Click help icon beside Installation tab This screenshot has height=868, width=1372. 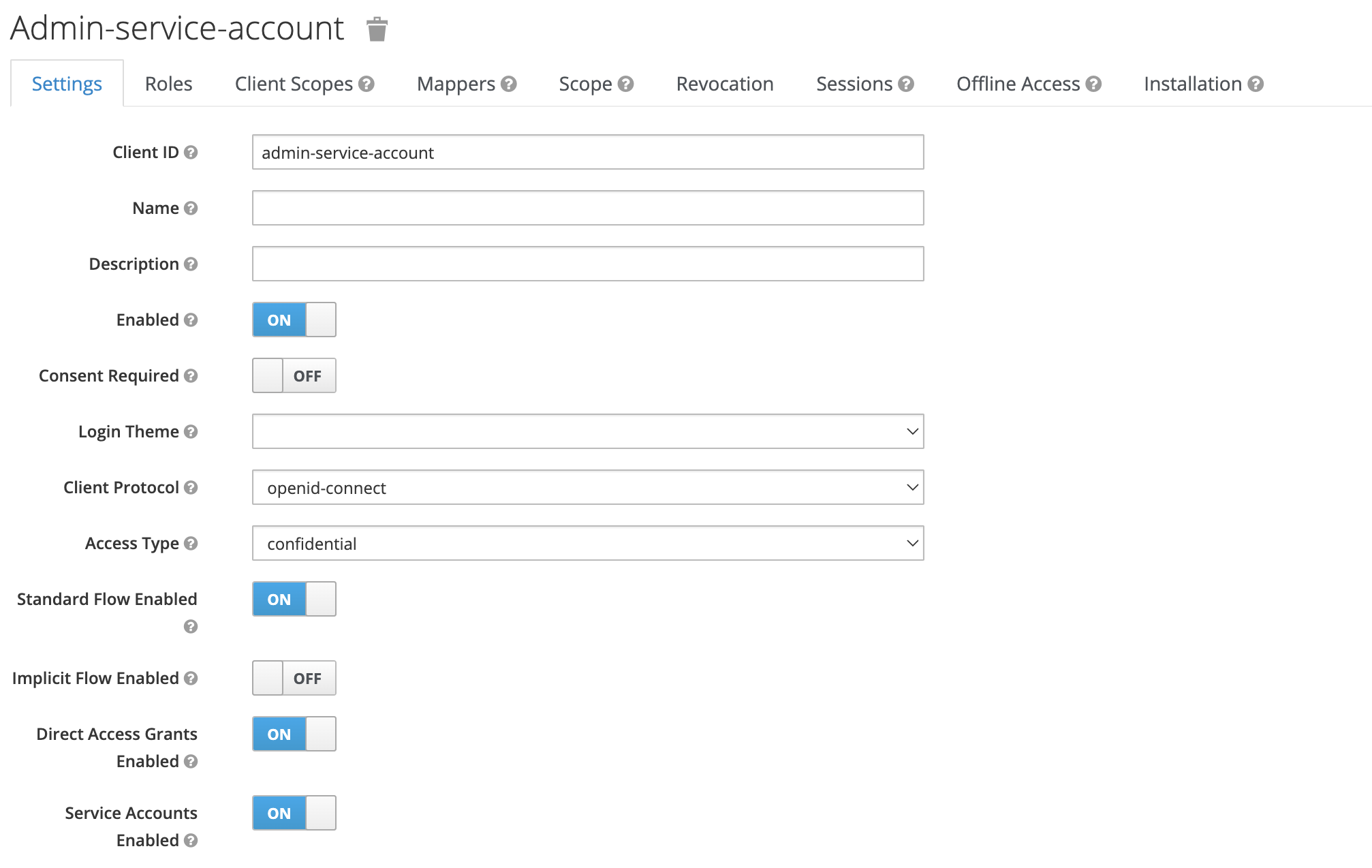point(1256,84)
